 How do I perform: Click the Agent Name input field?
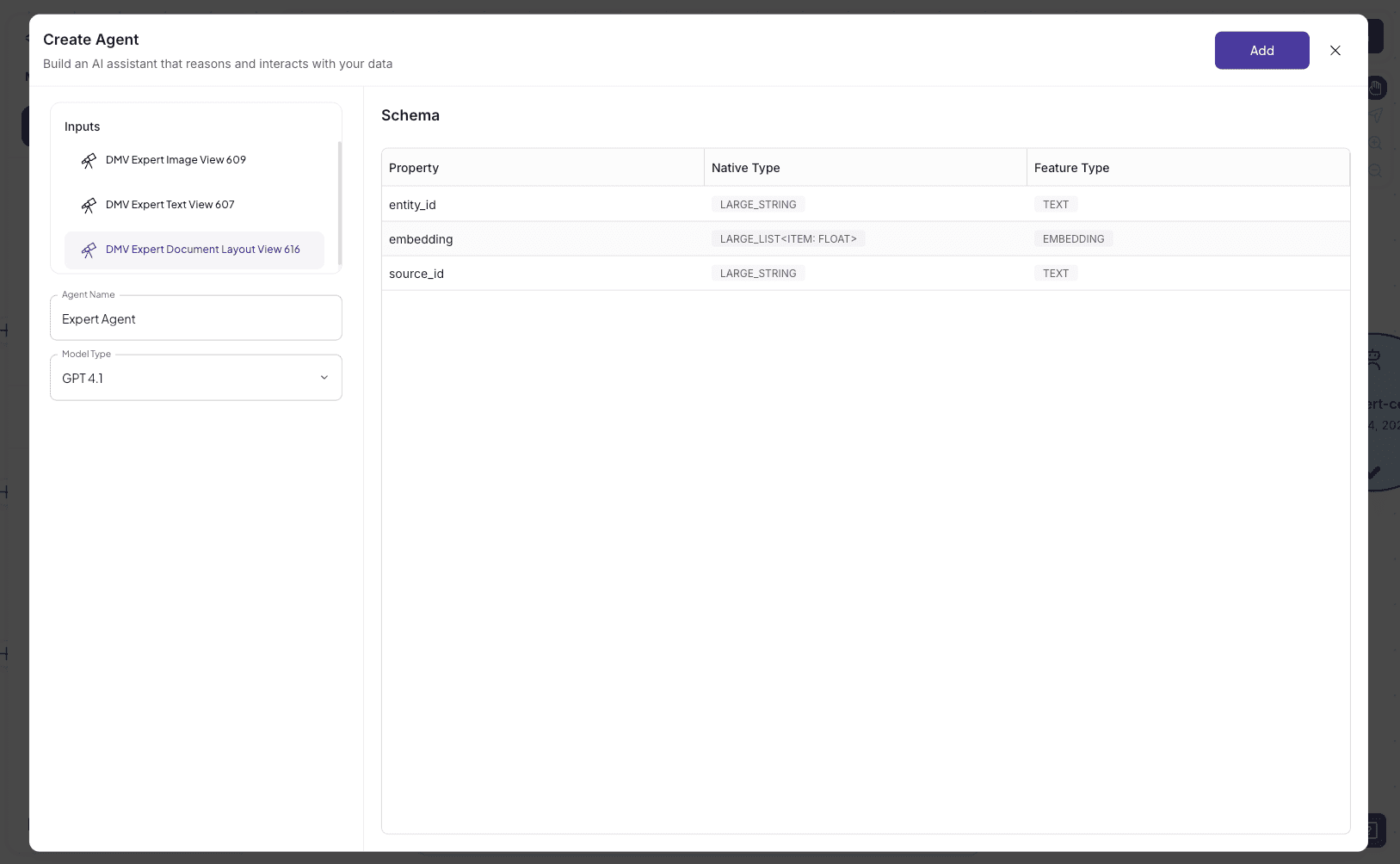(x=196, y=318)
